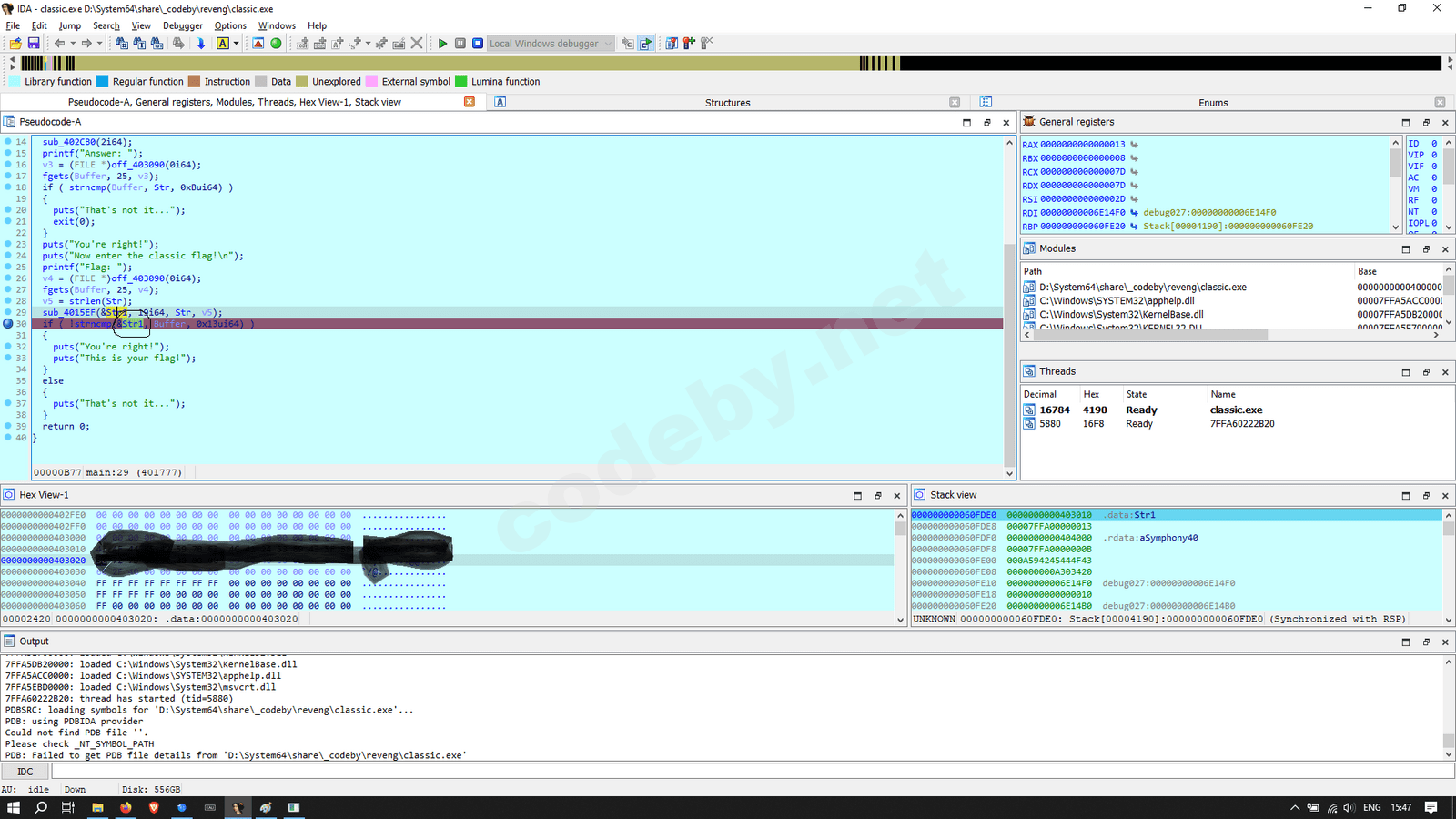
Task: Click the IDC language button
Action: (x=25, y=772)
